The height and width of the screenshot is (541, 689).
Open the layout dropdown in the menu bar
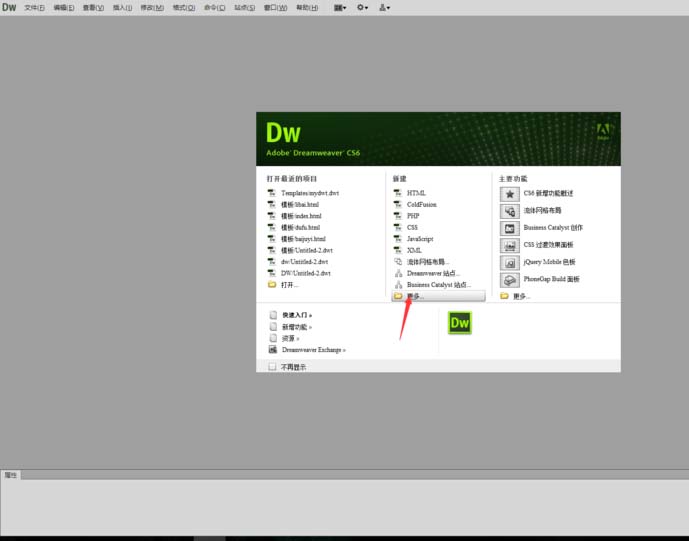(340, 7)
